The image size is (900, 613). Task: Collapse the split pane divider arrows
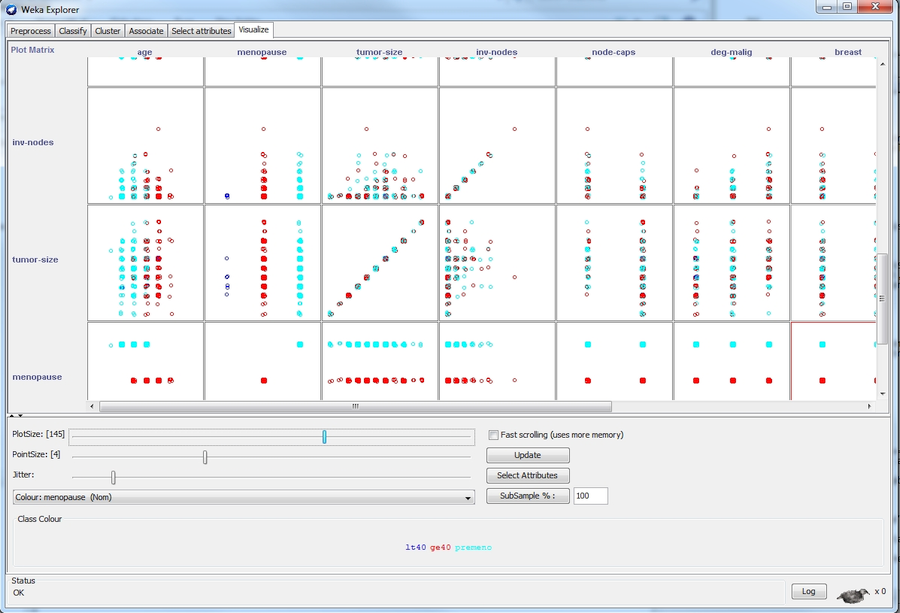(16, 415)
